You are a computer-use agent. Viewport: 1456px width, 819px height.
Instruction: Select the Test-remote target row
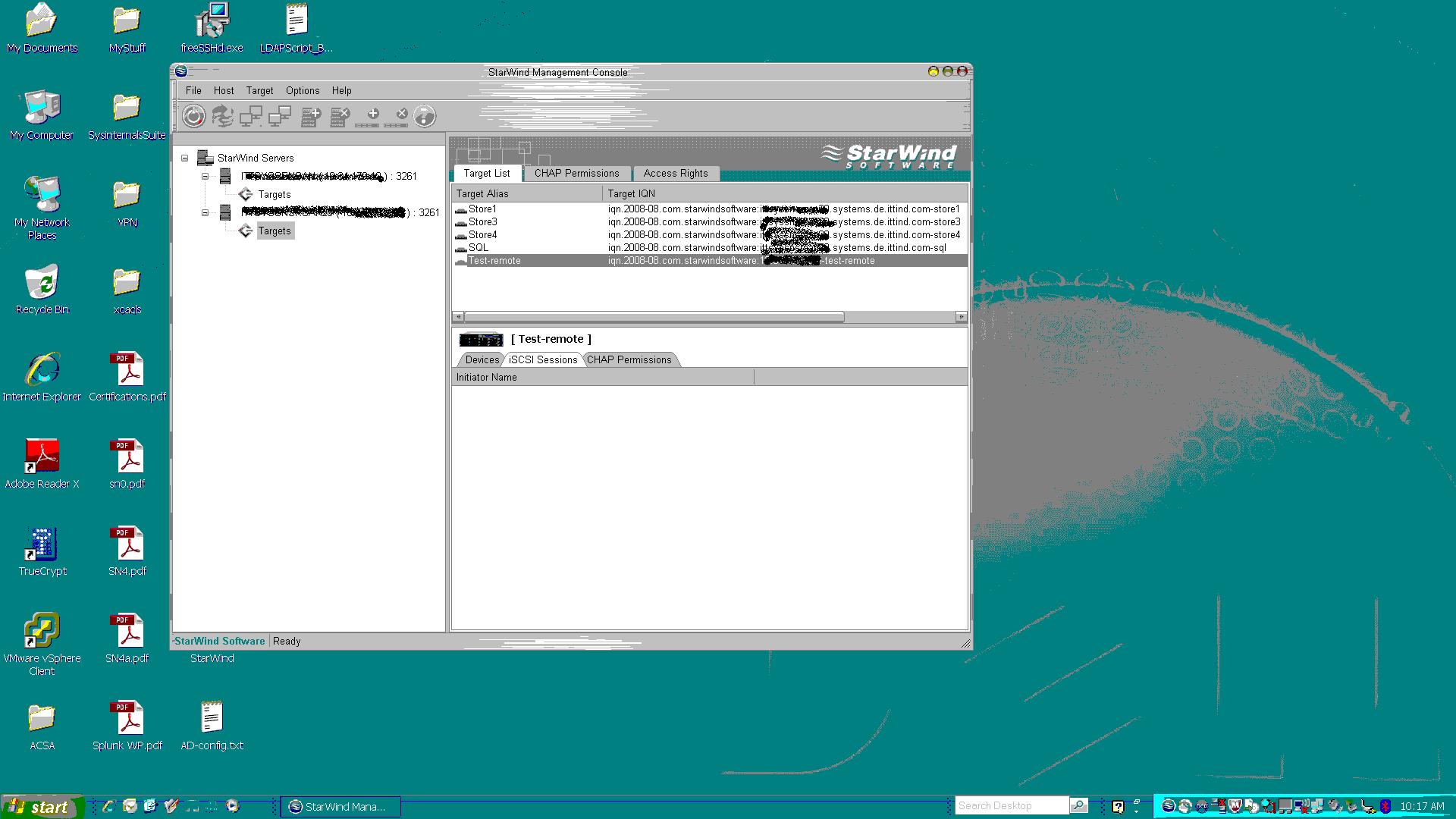(x=710, y=261)
